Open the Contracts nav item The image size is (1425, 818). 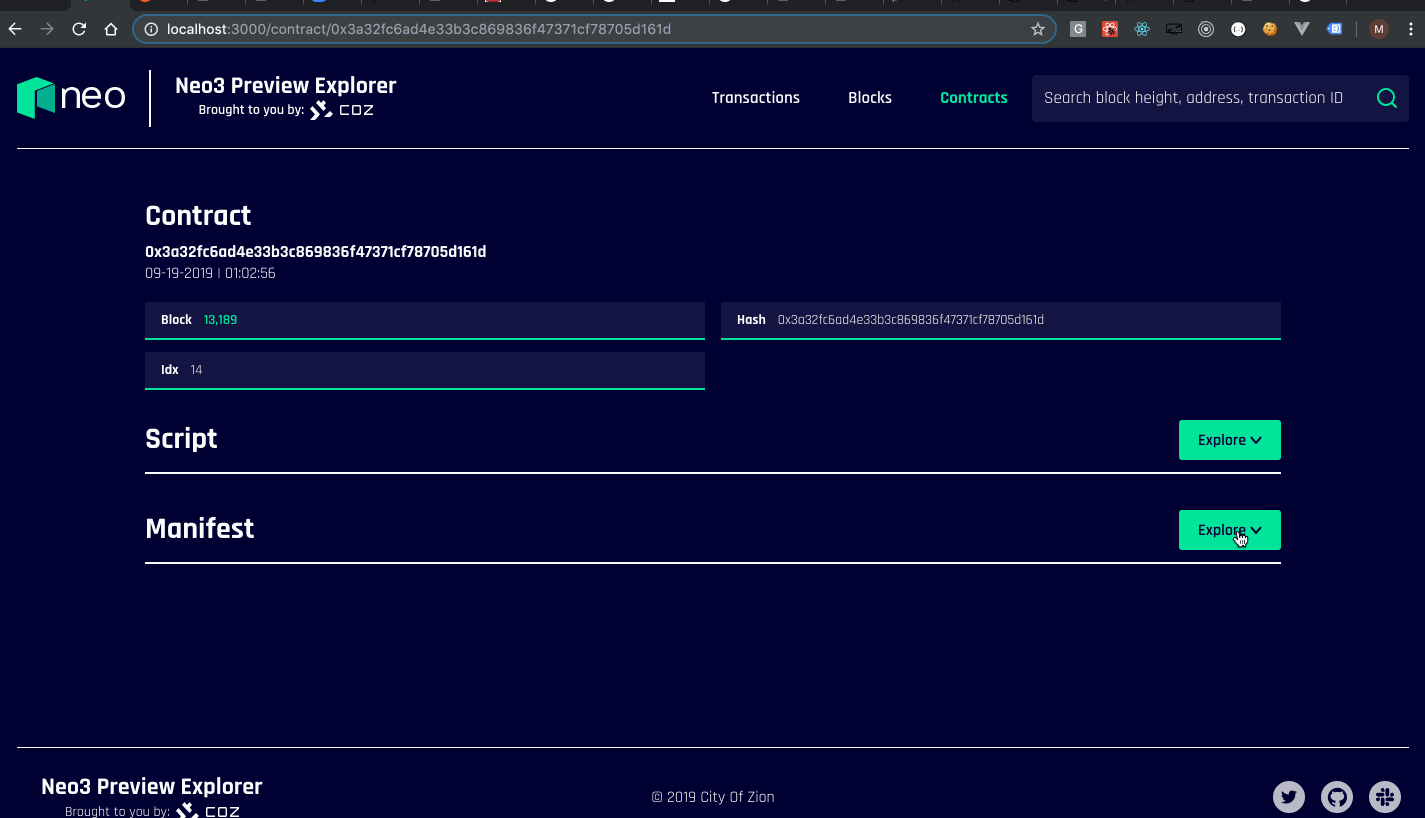point(973,98)
